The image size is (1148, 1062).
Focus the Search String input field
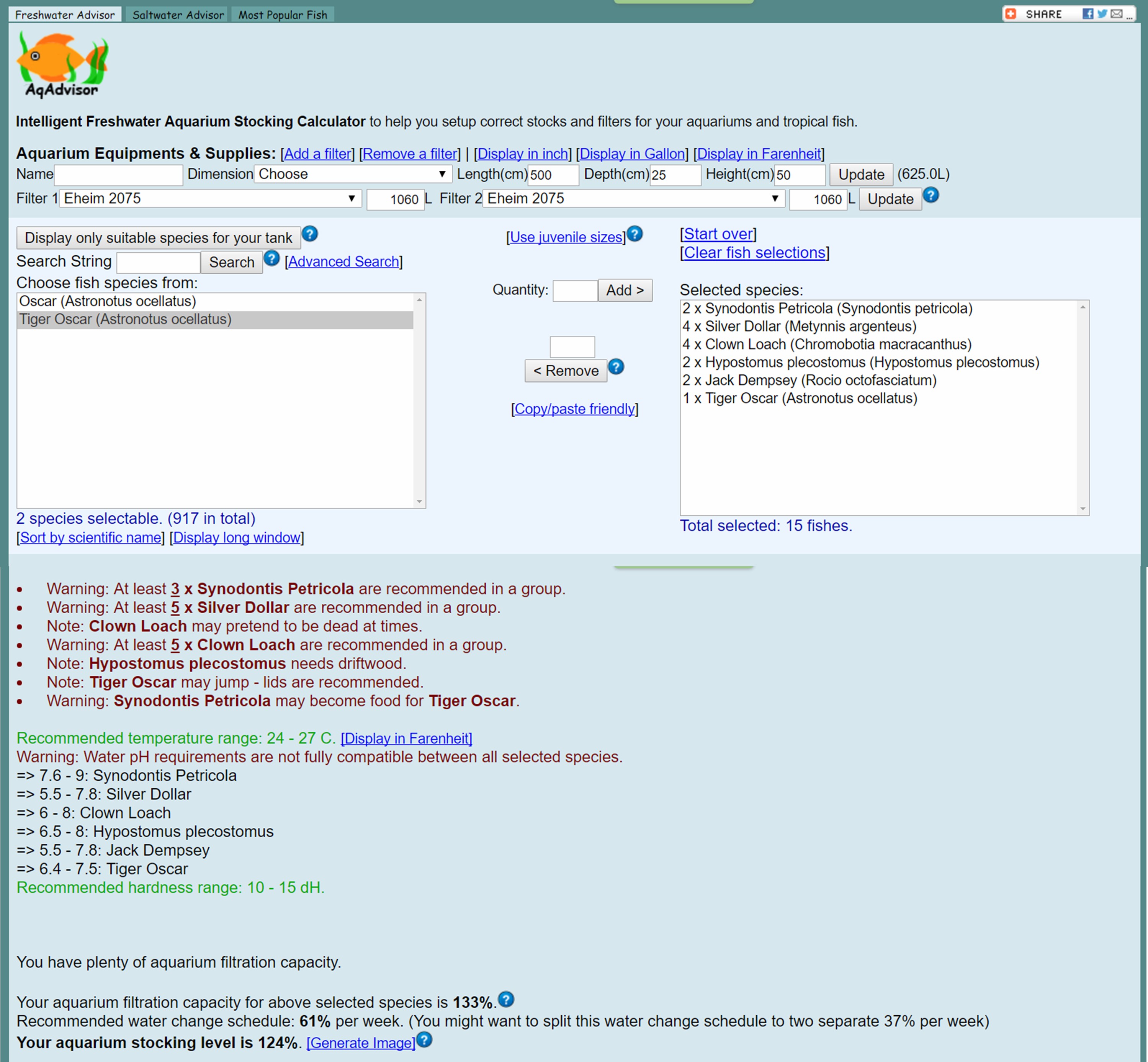pyautogui.click(x=159, y=263)
